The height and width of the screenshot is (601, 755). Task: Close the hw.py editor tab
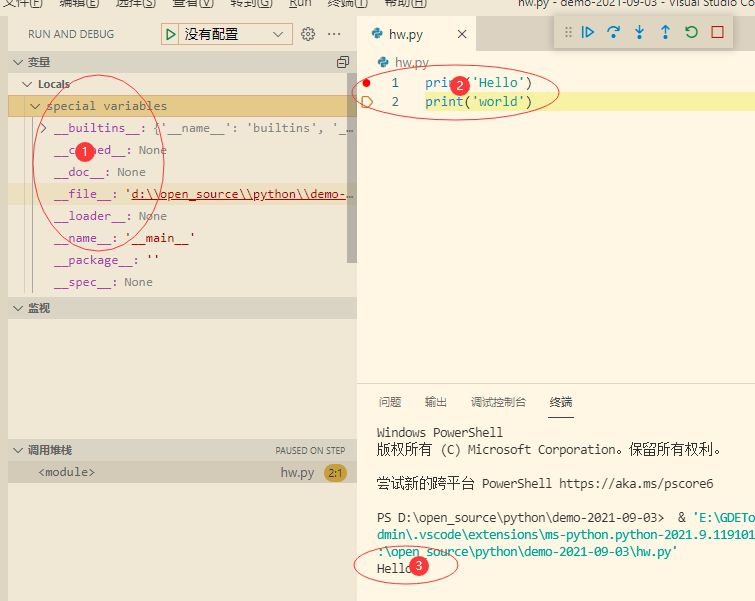462,34
